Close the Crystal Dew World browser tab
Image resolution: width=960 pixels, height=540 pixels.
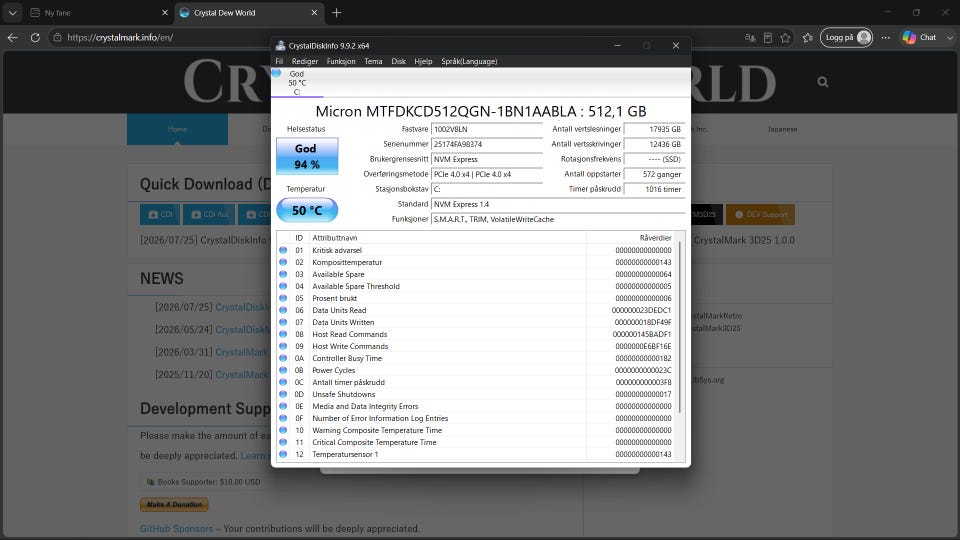coord(314,12)
